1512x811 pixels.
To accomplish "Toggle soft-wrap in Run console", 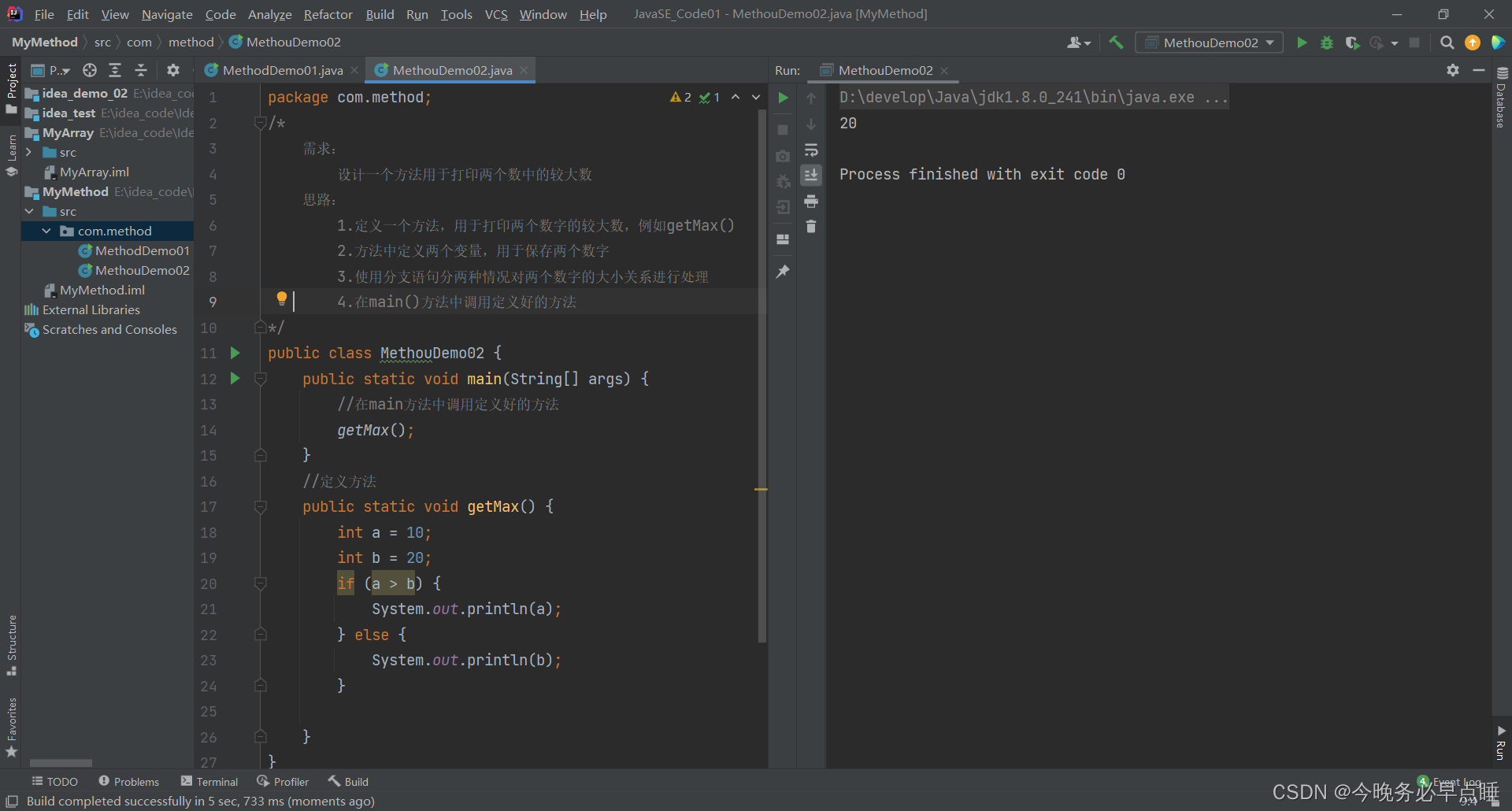I will (x=811, y=150).
